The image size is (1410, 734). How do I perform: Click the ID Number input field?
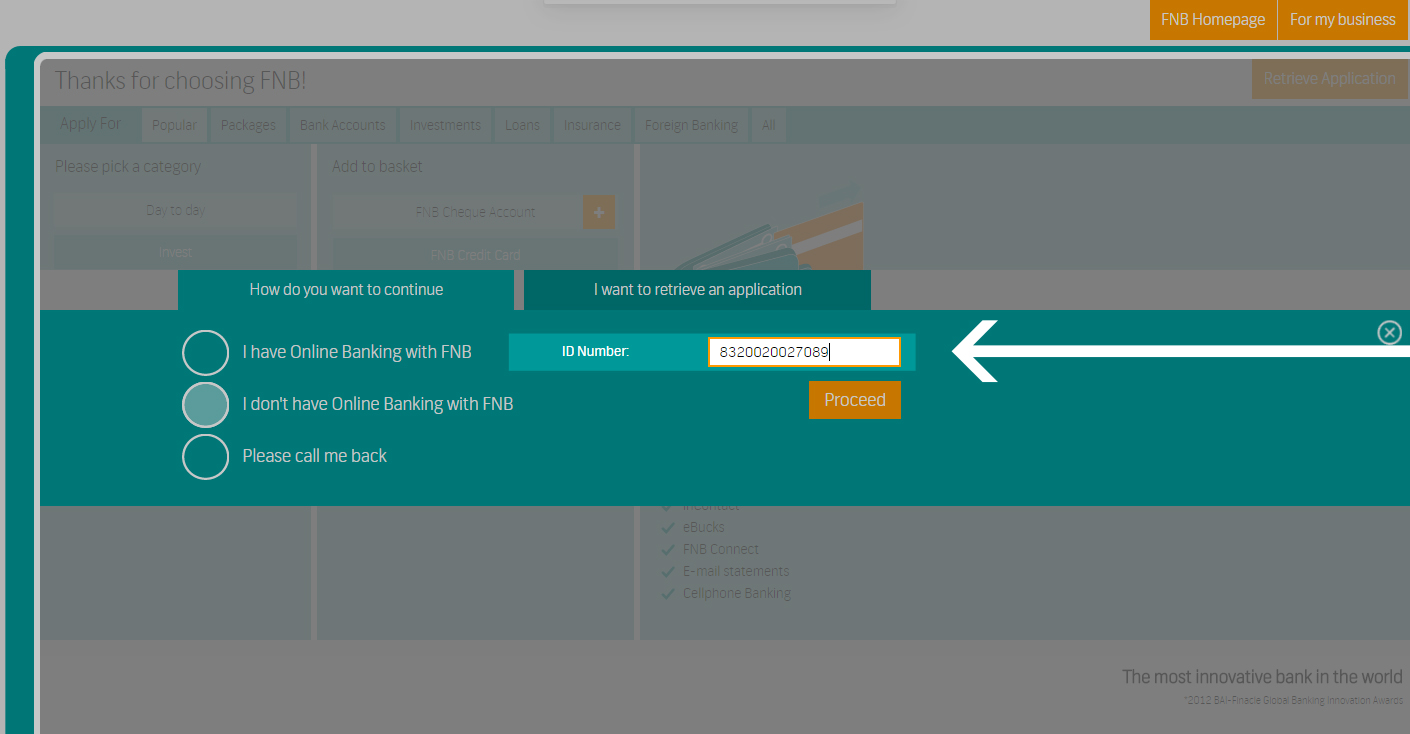click(x=803, y=352)
